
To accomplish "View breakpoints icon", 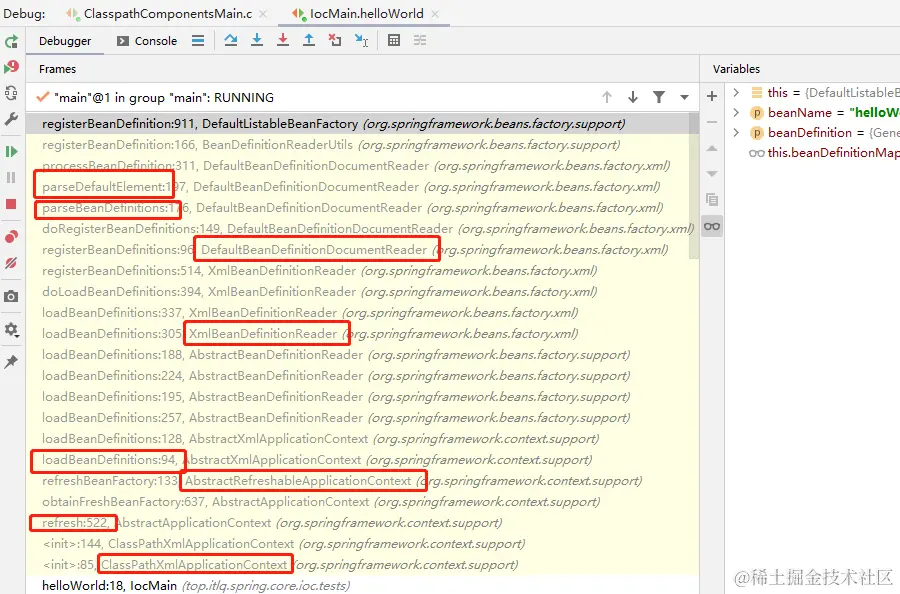I will coord(11,236).
